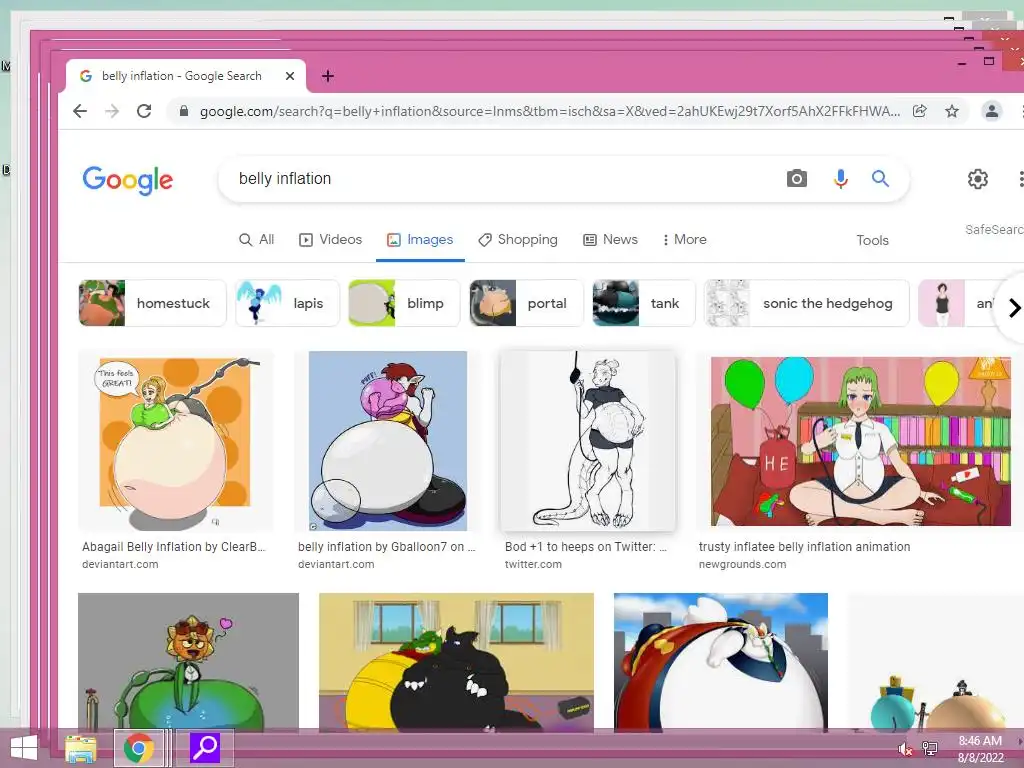Open the share page icon in address bar
This screenshot has height=768, width=1024.
920,111
